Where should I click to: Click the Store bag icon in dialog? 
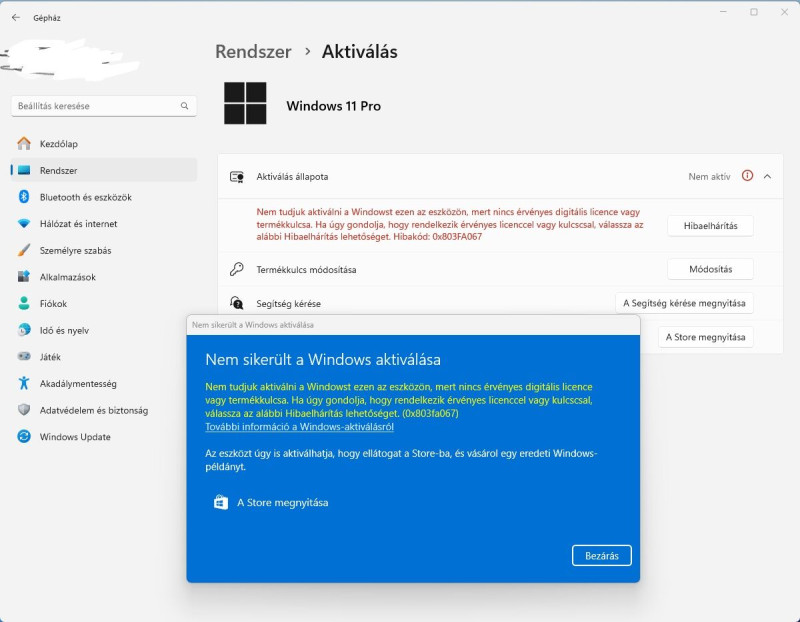(x=221, y=503)
